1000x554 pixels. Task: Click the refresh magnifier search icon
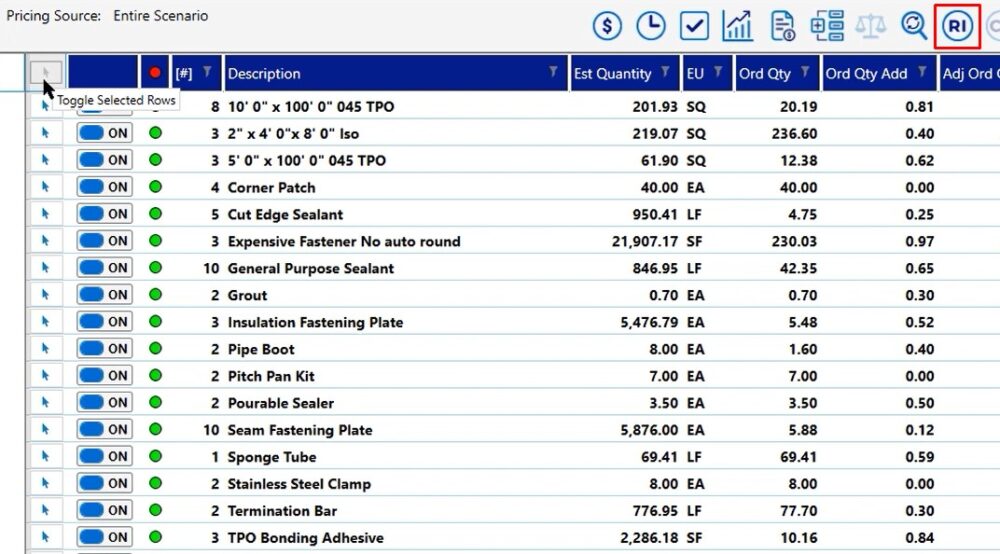[914, 26]
